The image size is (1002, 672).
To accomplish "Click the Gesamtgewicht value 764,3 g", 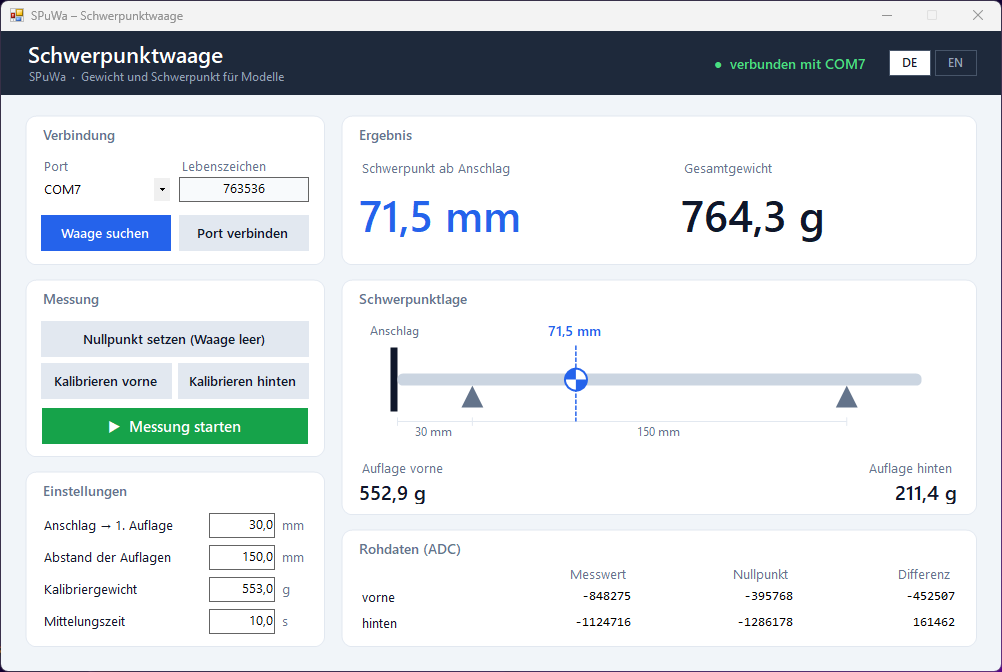I will (x=753, y=218).
